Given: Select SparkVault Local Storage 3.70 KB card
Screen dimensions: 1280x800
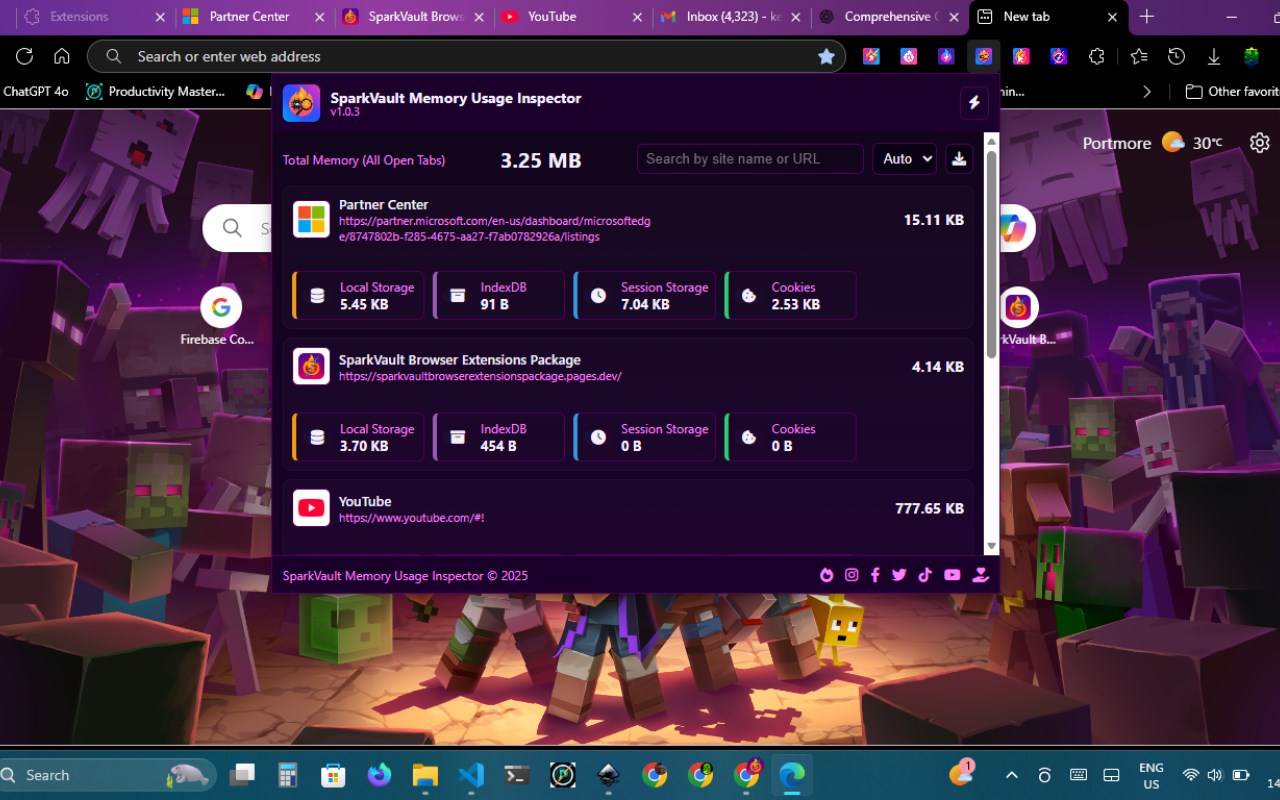Looking at the screenshot, I should click(x=358, y=437).
